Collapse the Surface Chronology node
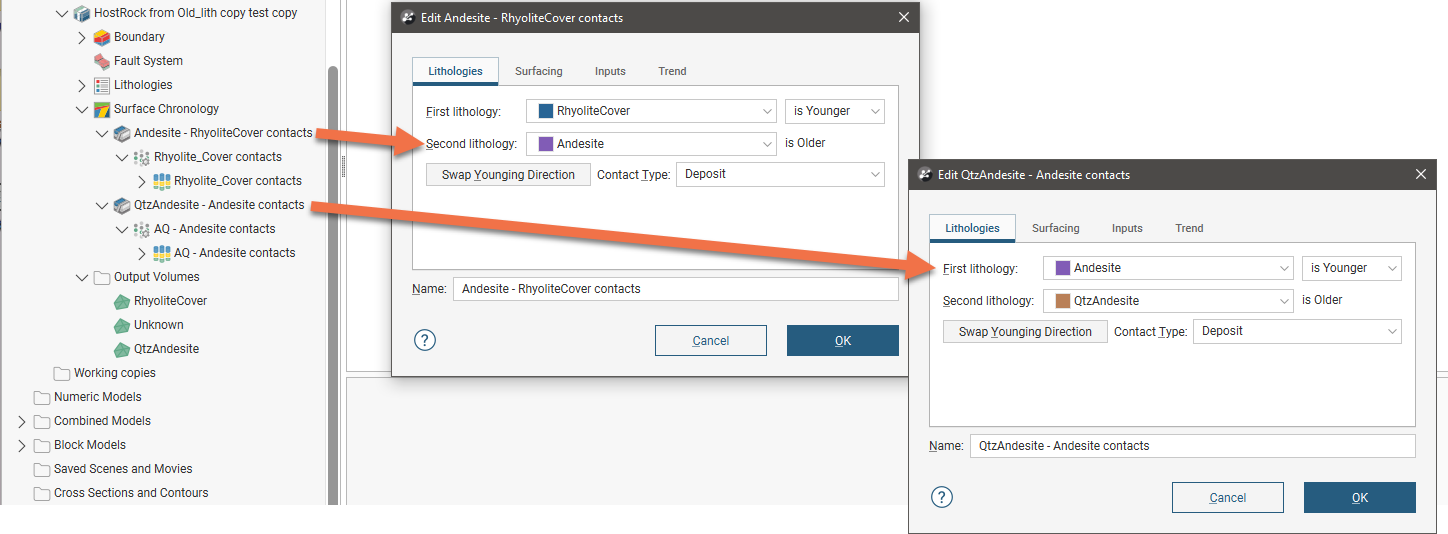Screen dimensions: 1448x534 coord(82,109)
